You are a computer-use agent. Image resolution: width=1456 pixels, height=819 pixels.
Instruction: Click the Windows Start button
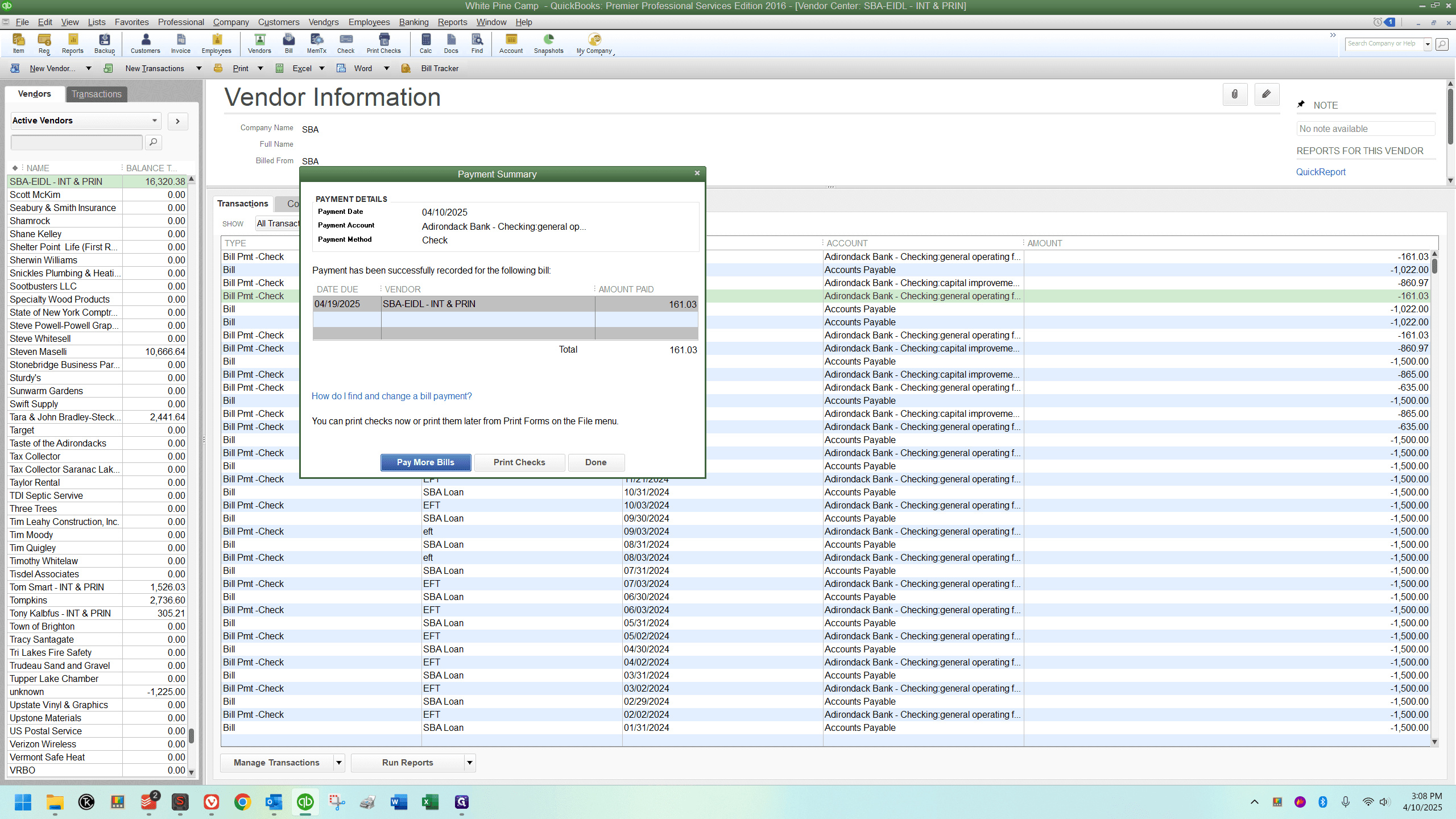pos(23,802)
